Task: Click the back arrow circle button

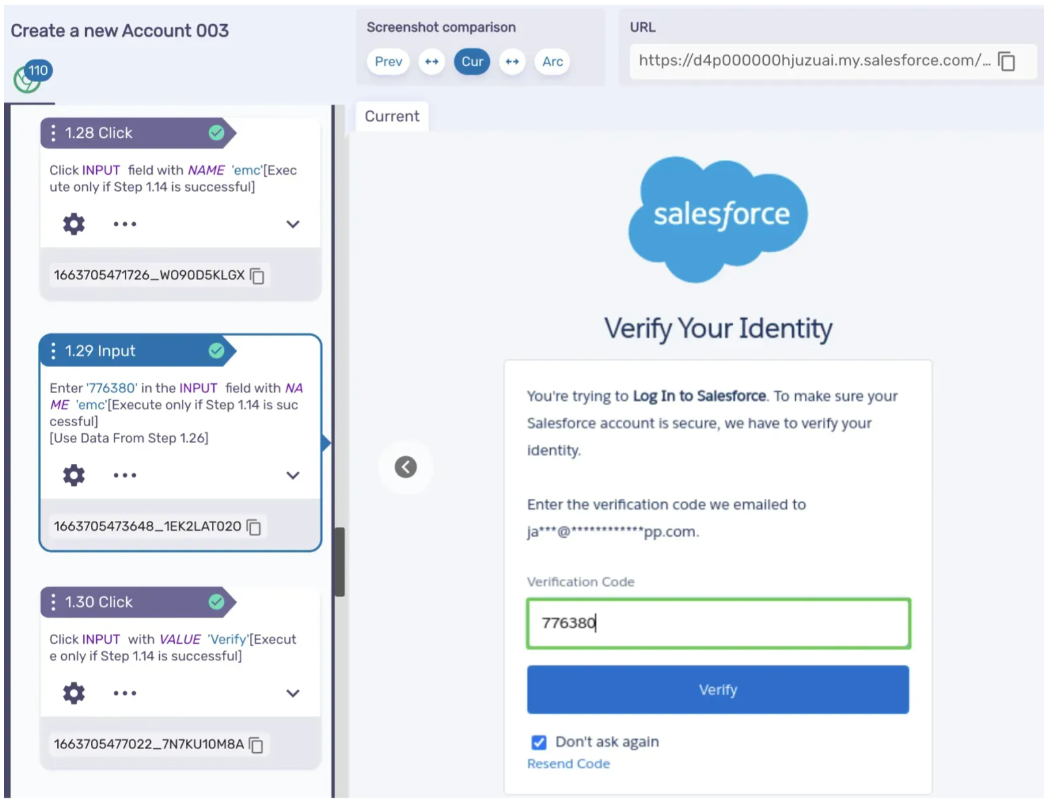Action: (406, 467)
